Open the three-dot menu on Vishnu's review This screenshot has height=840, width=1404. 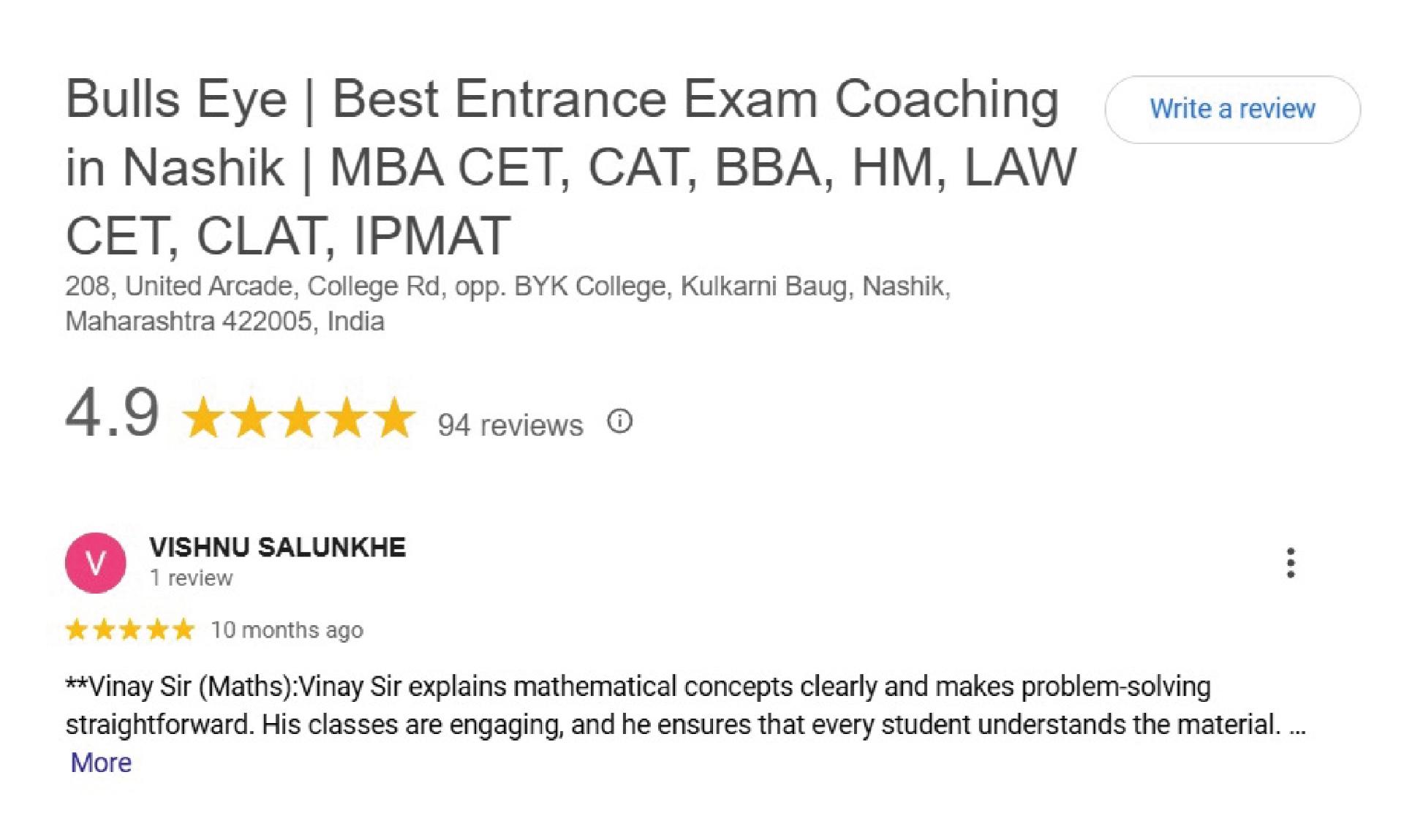coord(1291,563)
